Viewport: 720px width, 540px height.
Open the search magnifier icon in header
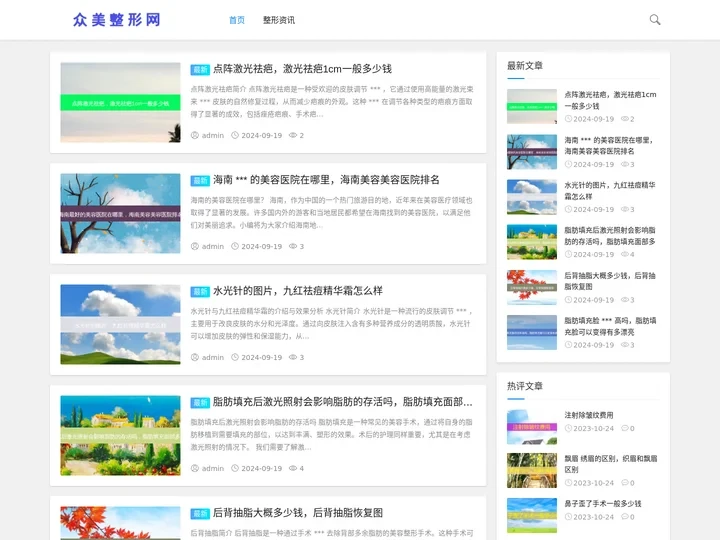pyautogui.click(x=655, y=20)
